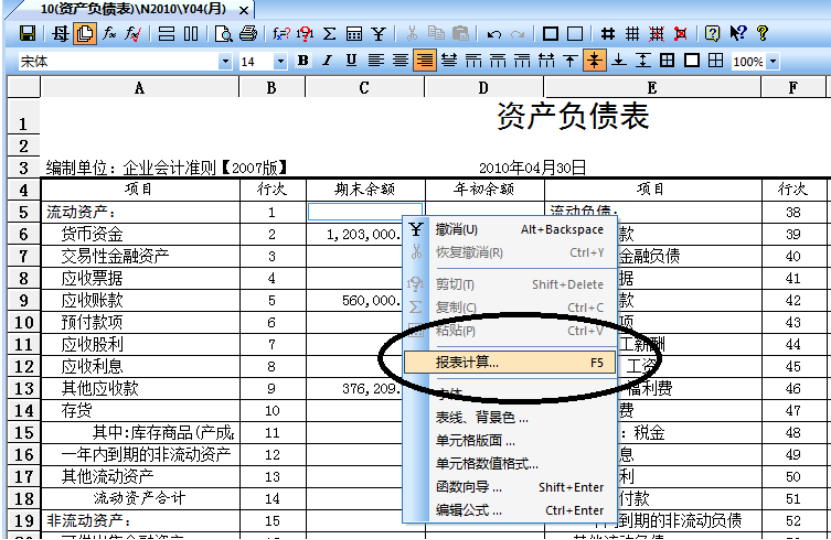Click the fx function icon
Screen dimensions: 831x540
(110, 34)
